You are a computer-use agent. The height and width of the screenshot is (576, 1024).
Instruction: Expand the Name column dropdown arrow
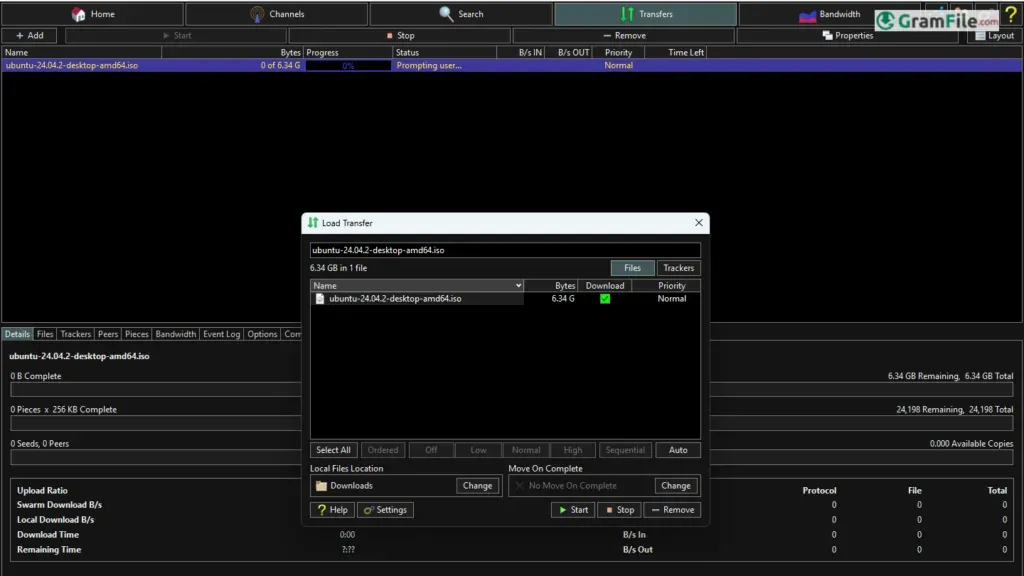(x=519, y=285)
